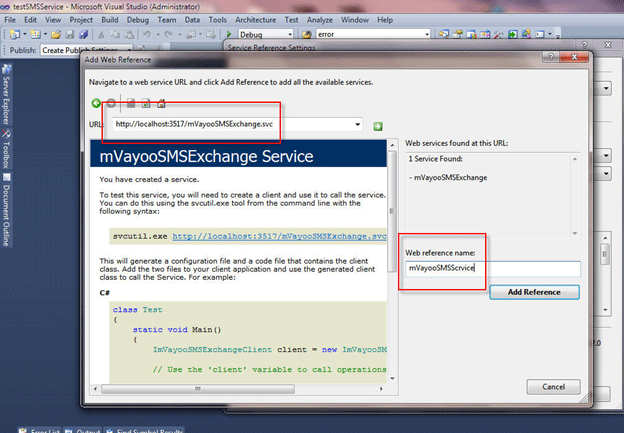Click the '1 Service Found:' text
The image size is (624, 433).
coord(435,159)
